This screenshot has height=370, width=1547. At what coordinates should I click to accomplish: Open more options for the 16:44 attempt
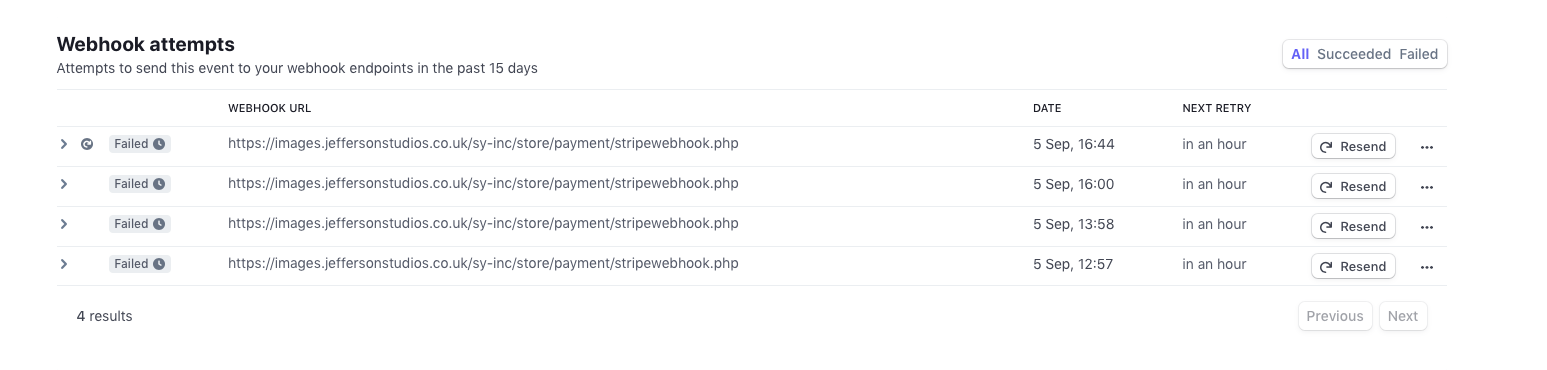(x=1427, y=147)
